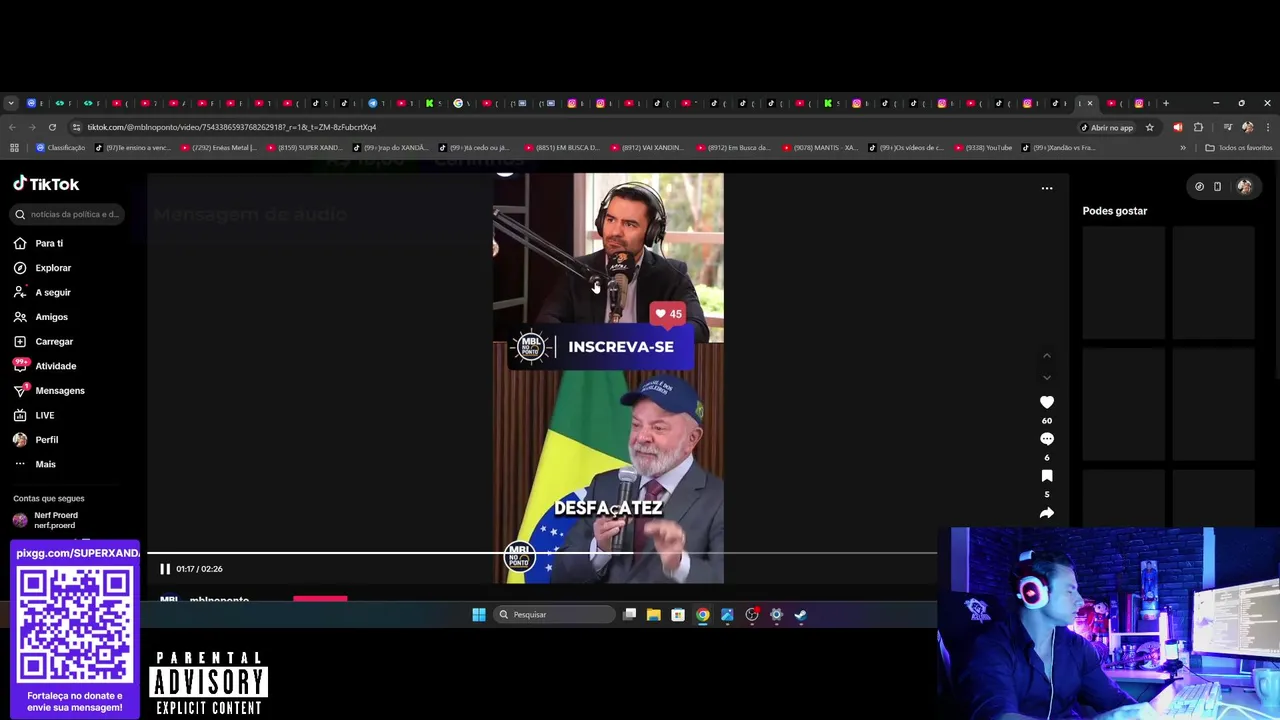Go to previous video up arrow
Screen dimensions: 1280x720
pyautogui.click(x=1047, y=356)
